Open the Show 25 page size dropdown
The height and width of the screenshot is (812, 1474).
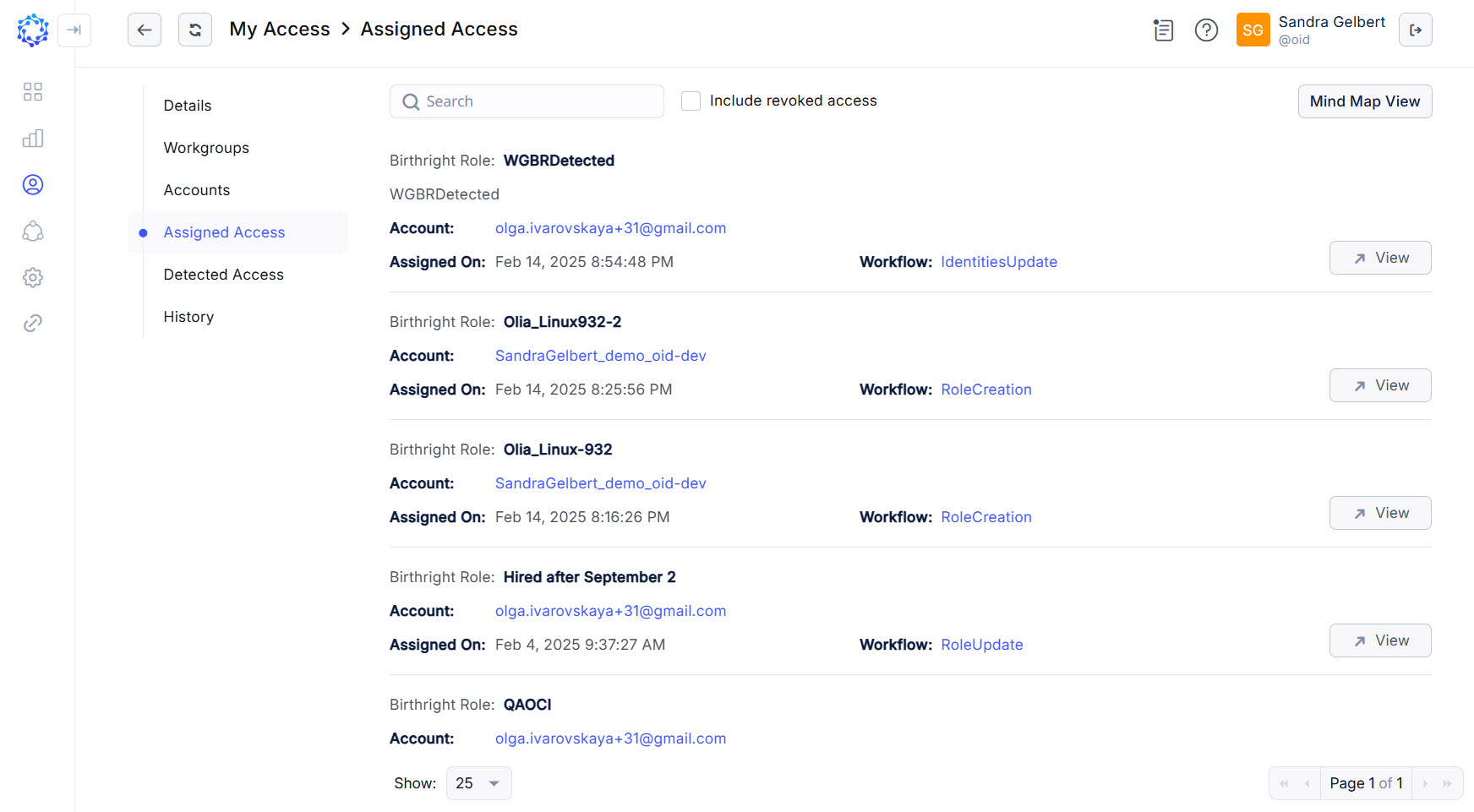coord(478,783)
